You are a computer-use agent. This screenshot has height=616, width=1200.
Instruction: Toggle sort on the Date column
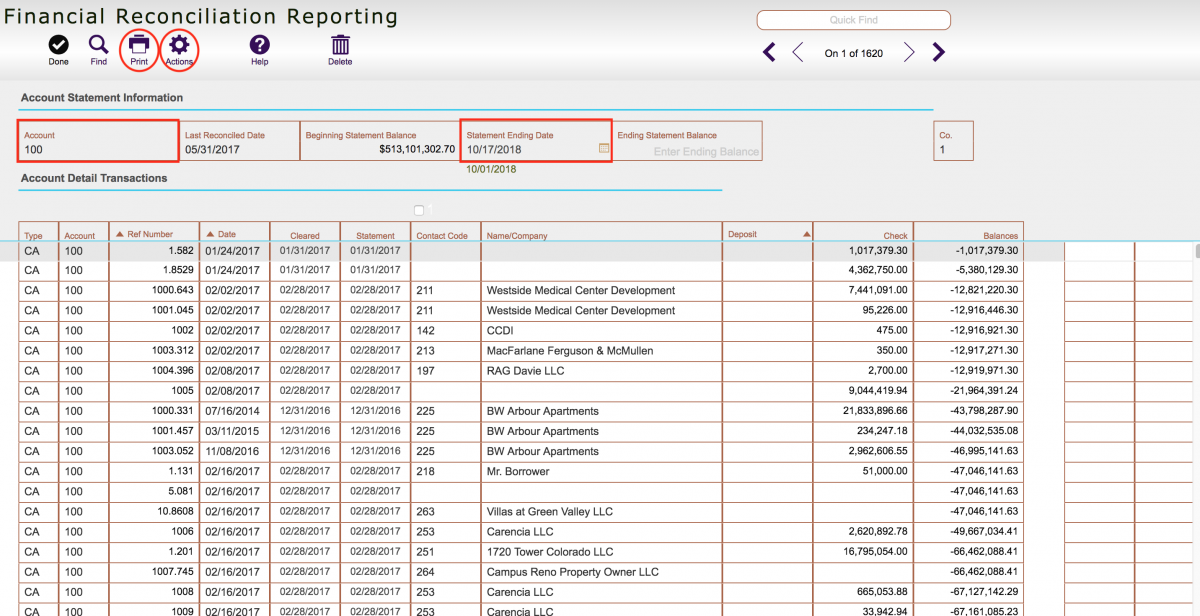[x=227, y=233]
